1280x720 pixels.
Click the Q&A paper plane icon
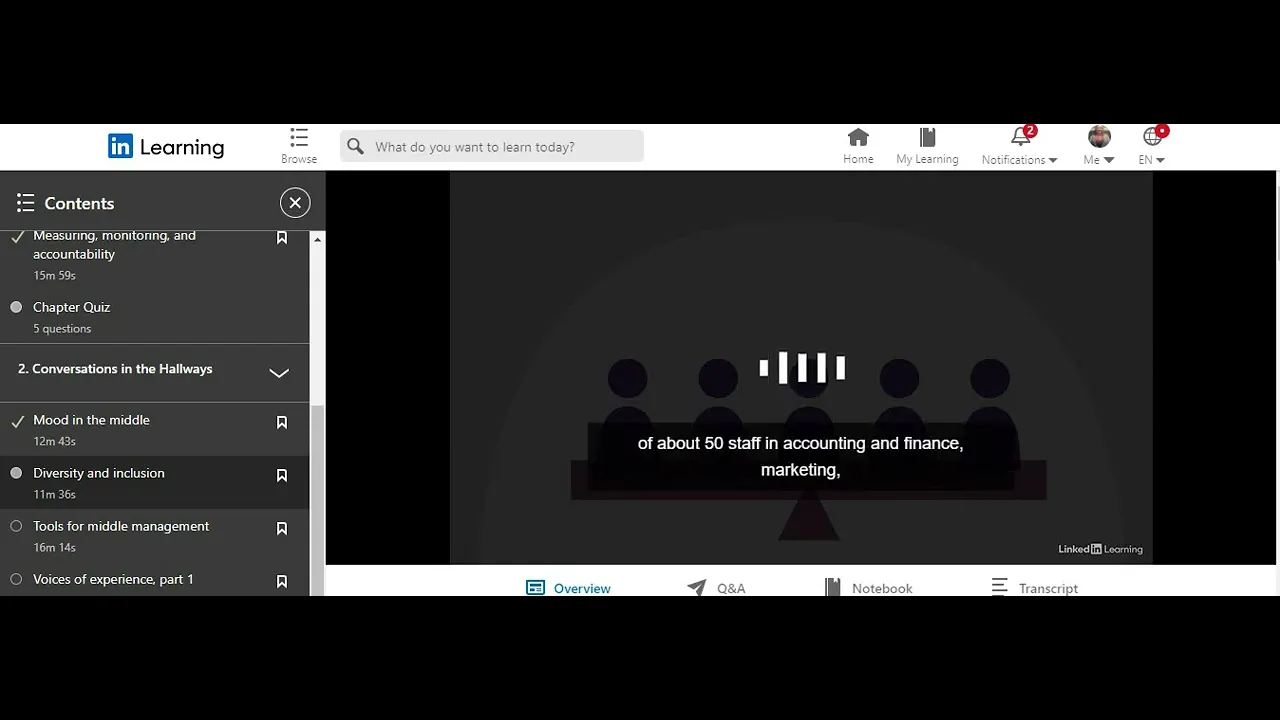tap(697, 588)
